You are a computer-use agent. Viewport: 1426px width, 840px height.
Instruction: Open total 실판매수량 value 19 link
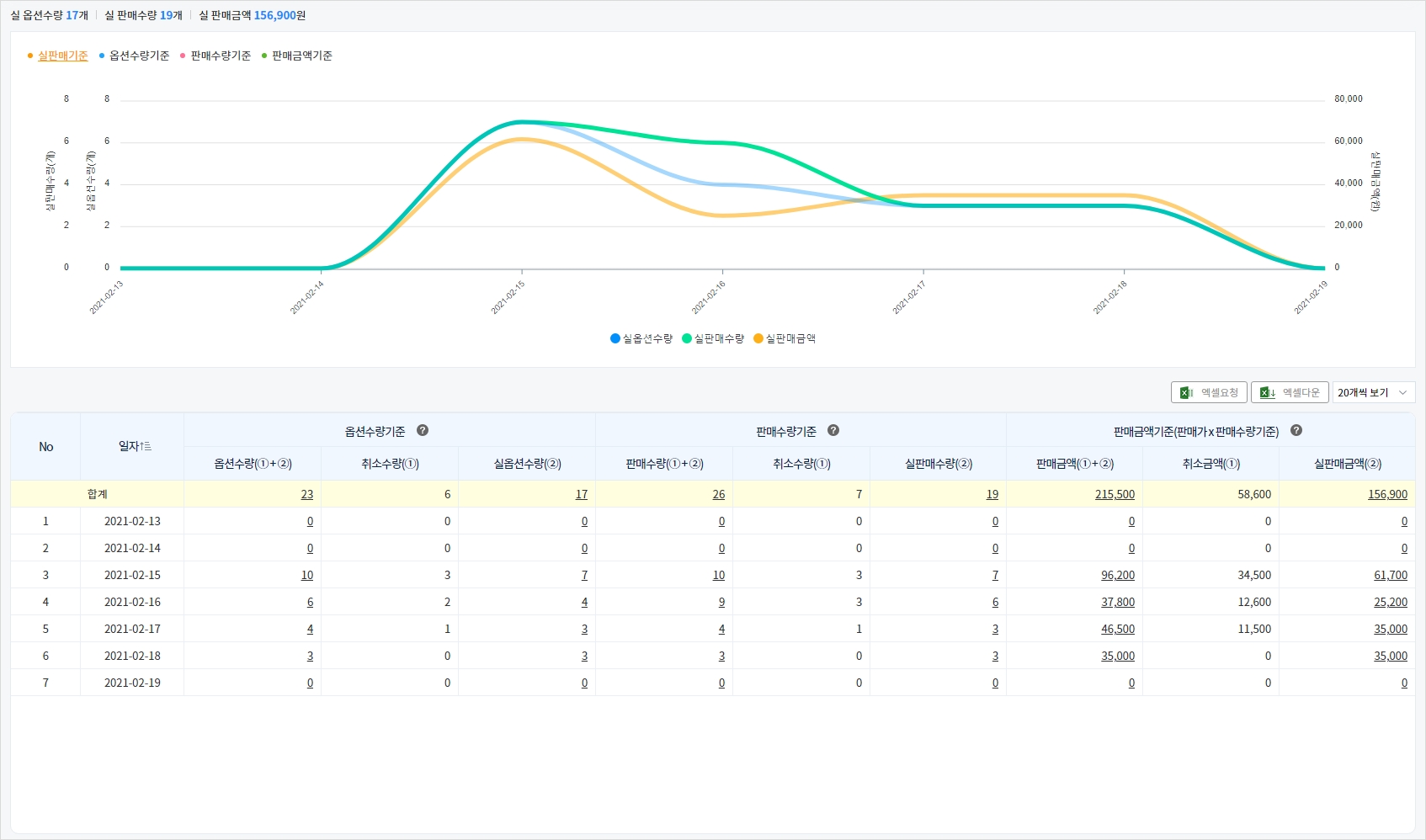[x=992, y=494]
